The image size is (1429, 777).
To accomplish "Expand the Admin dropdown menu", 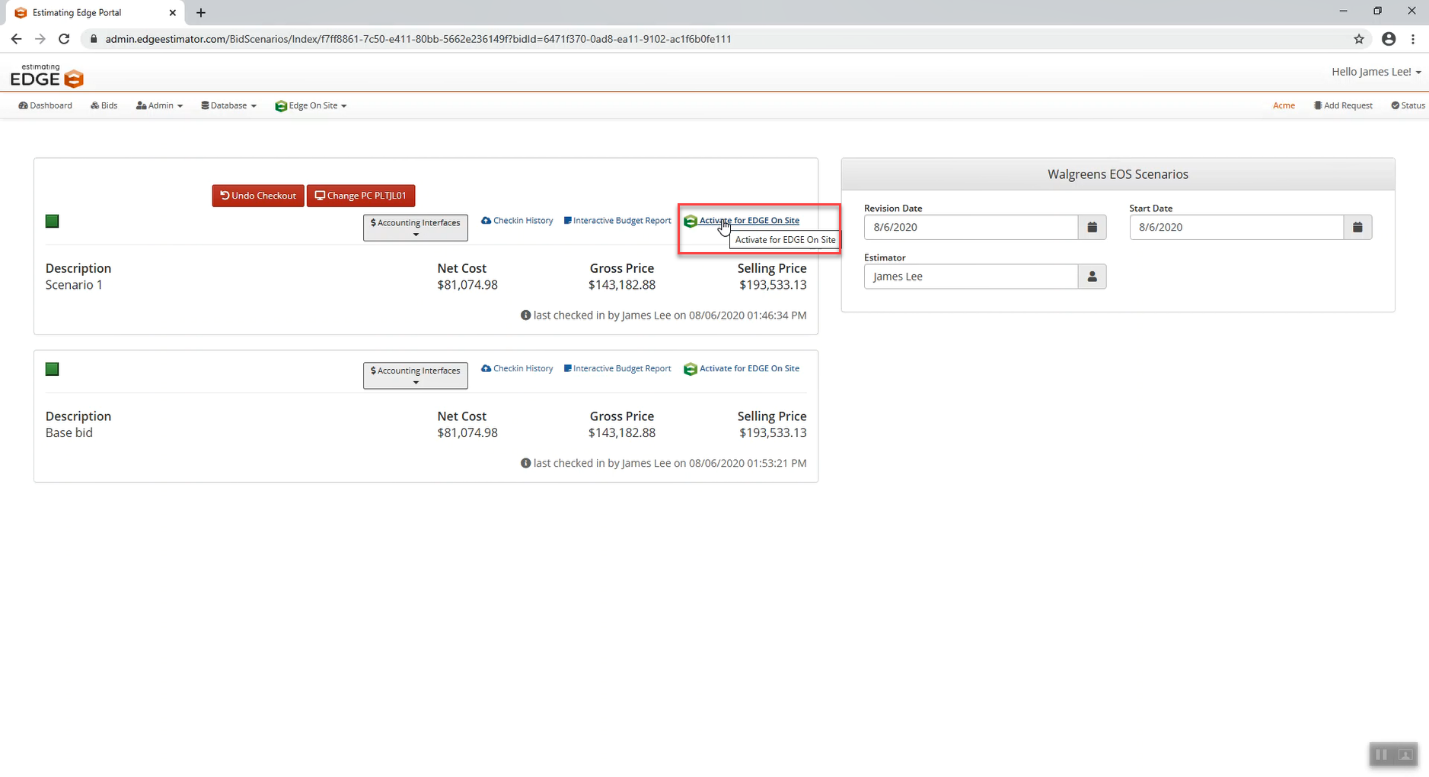I will point(158,105).
